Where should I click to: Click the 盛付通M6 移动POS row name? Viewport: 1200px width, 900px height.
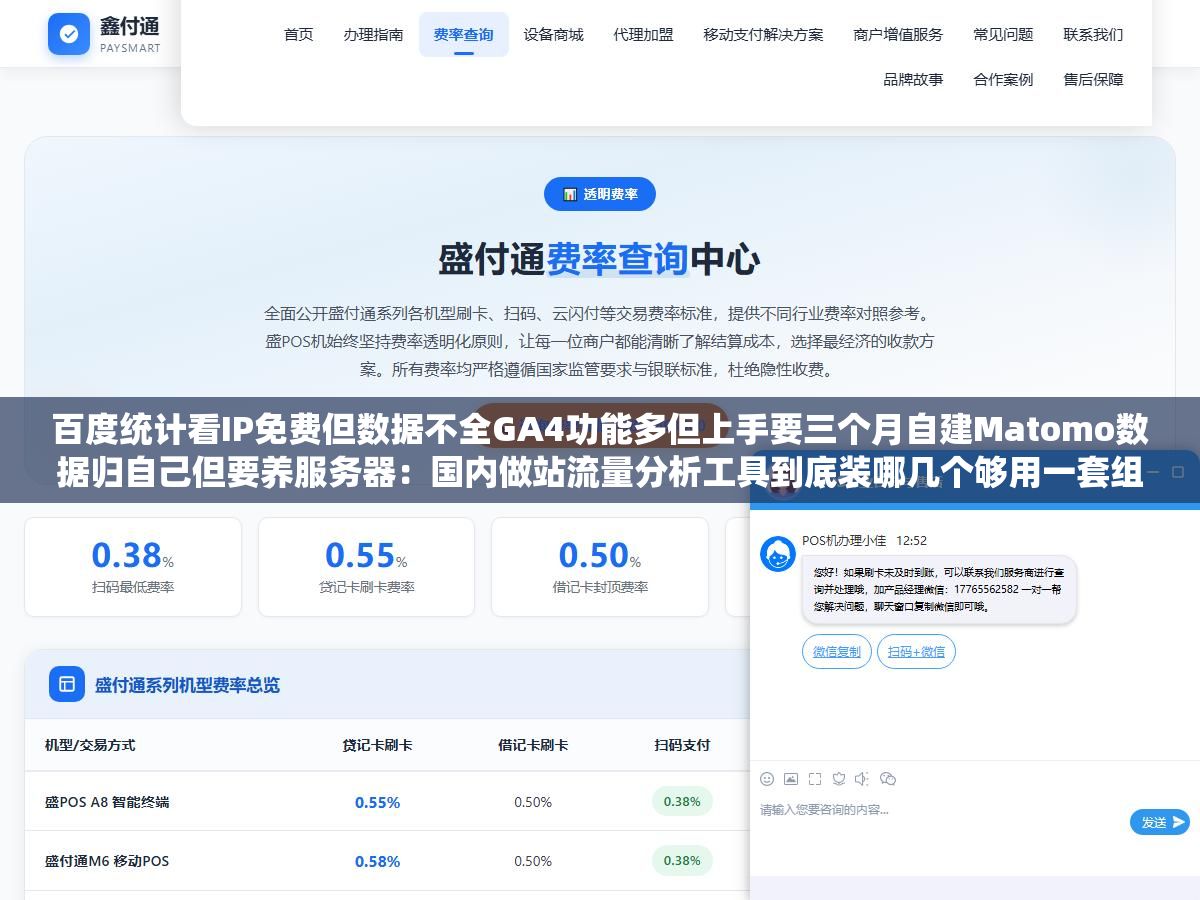107,861
